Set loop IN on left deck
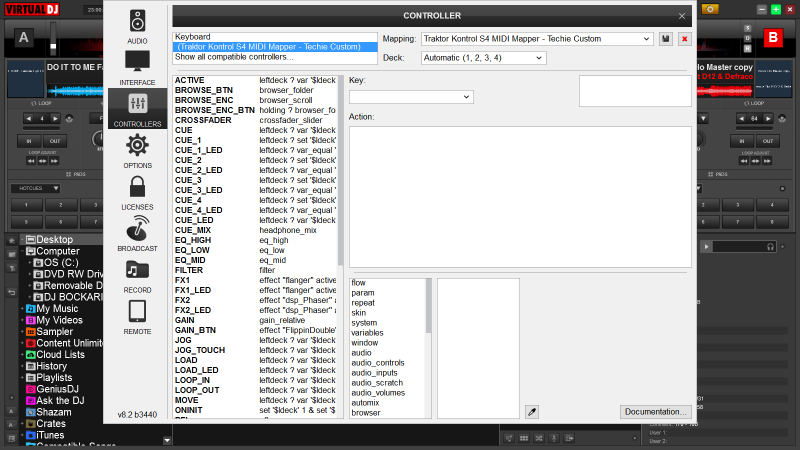800x450 pixels. click(x=29, y=141)
